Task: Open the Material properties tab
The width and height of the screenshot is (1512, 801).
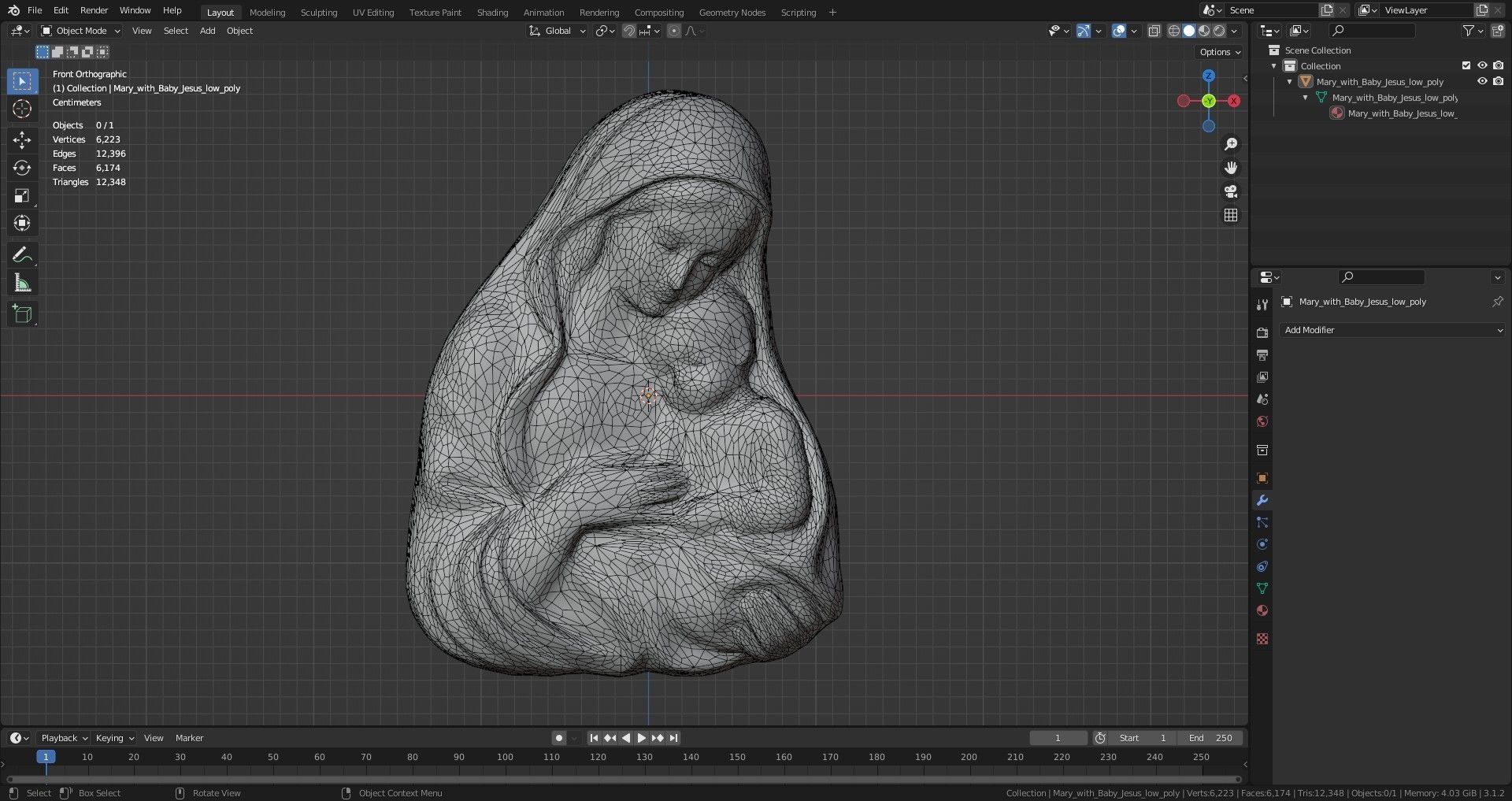Action: [x=1262, y=610]
